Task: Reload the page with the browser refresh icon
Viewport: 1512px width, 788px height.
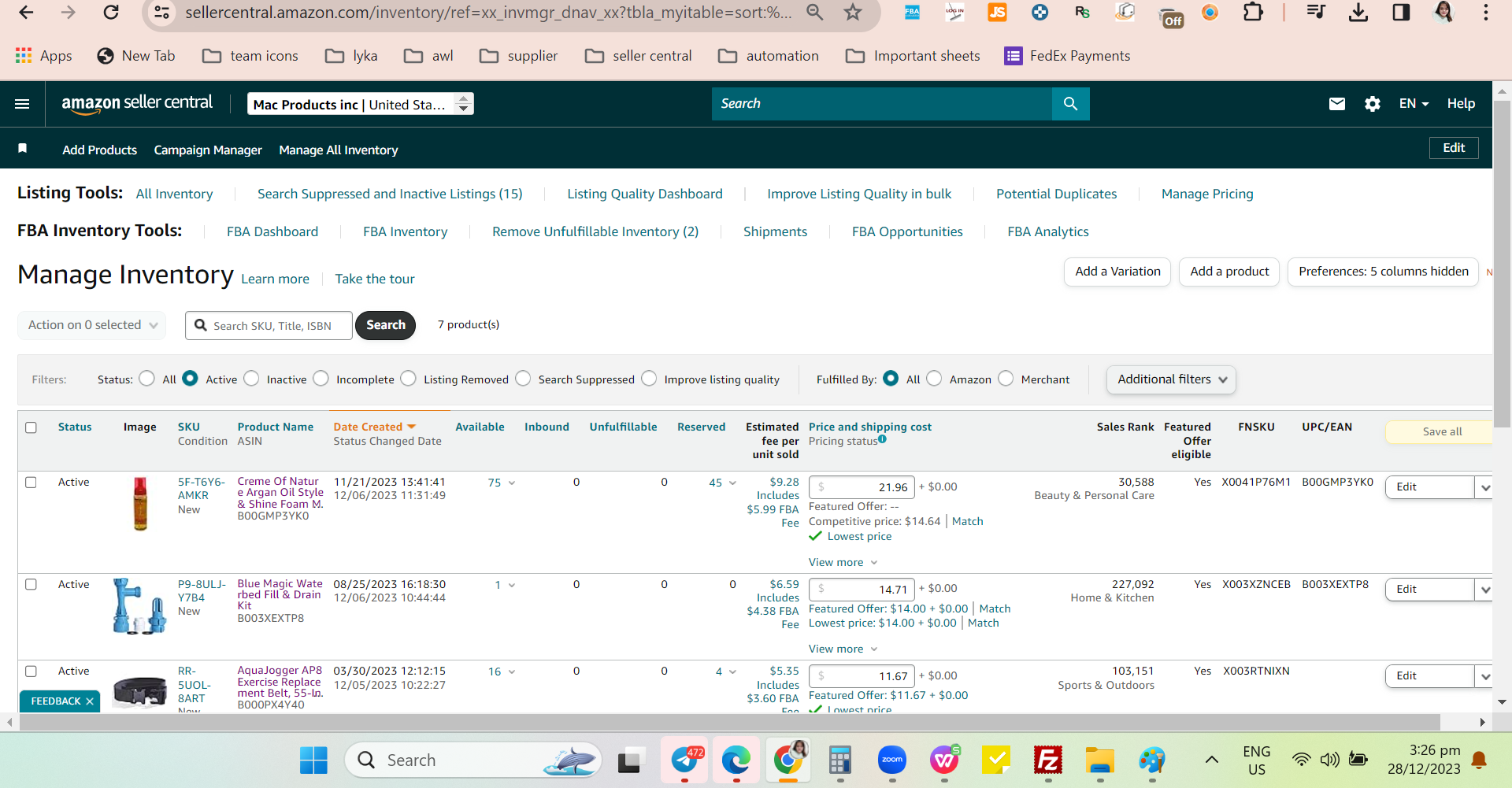Action: point(111,13)
